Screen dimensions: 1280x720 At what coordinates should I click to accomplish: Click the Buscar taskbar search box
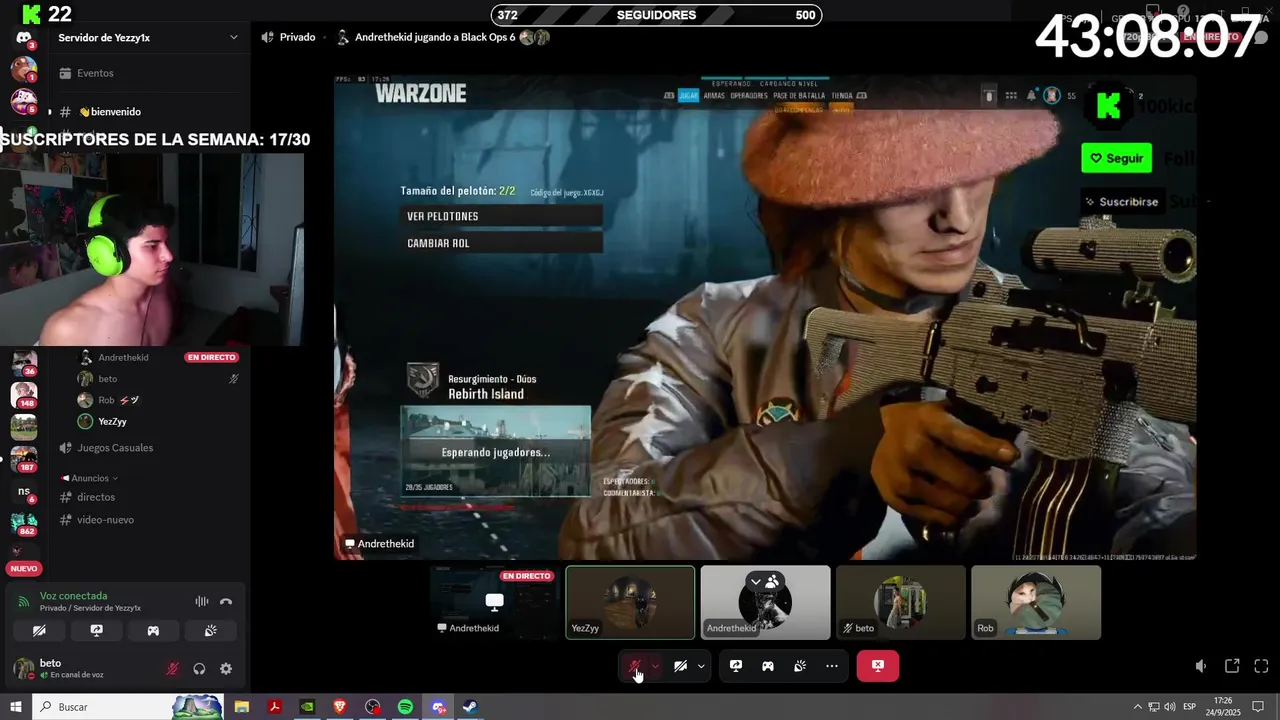128,707
